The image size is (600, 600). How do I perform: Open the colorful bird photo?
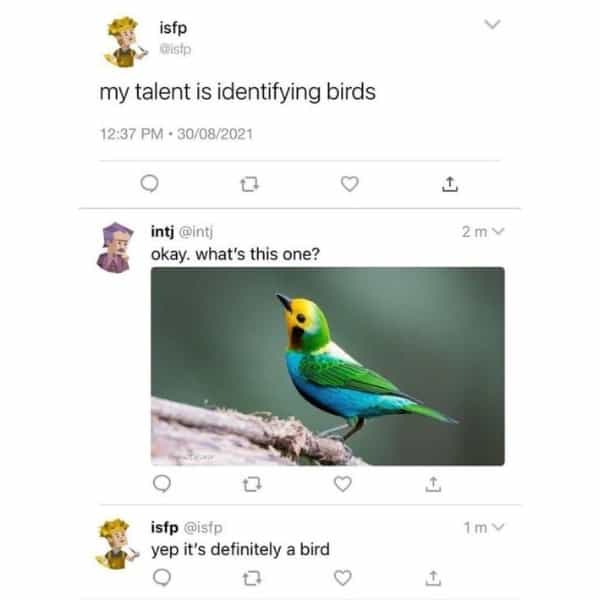pyautogui.click(x=328, y=366)
